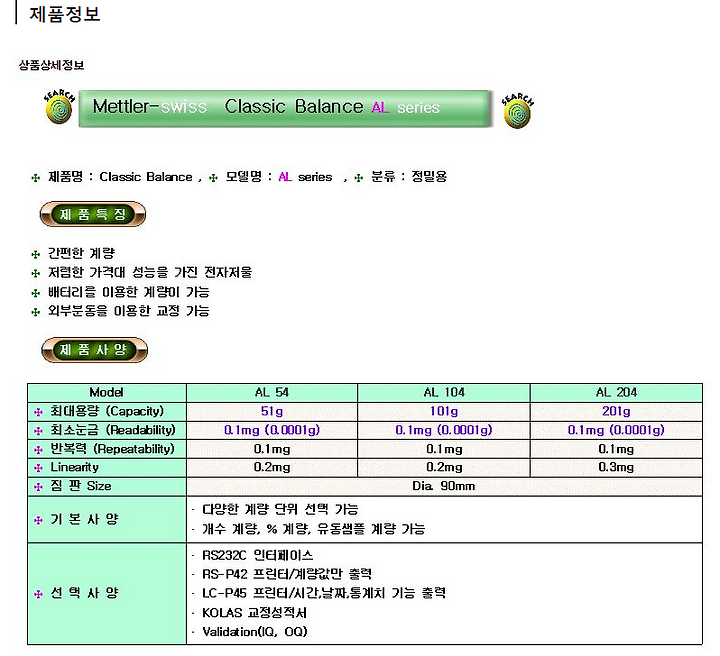Click the bullet icon in 최대용량 row
720x656 pixels.
(39, 412)
